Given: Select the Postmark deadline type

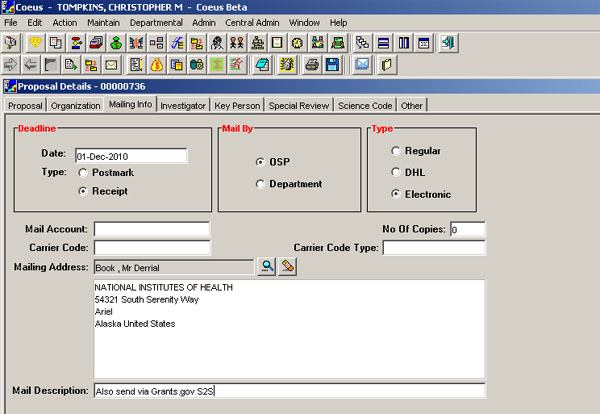Looking at the screenshot, I should pos(82,173).
